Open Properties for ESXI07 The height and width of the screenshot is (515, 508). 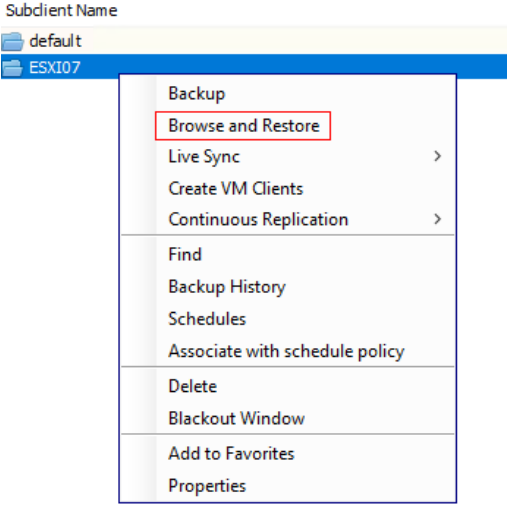tap(207, 486)
